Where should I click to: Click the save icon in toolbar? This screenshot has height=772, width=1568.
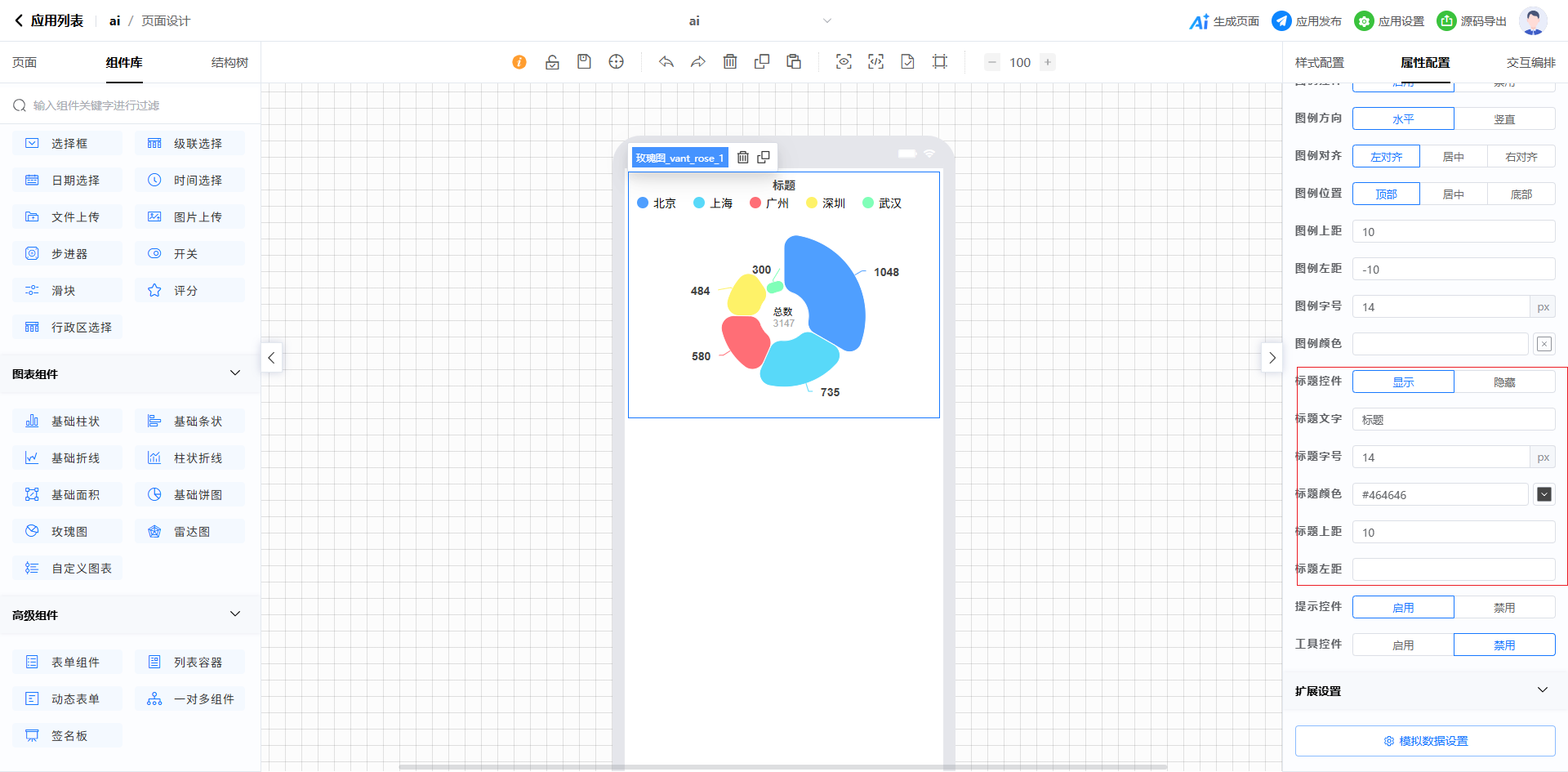click(x=584, y=62)
